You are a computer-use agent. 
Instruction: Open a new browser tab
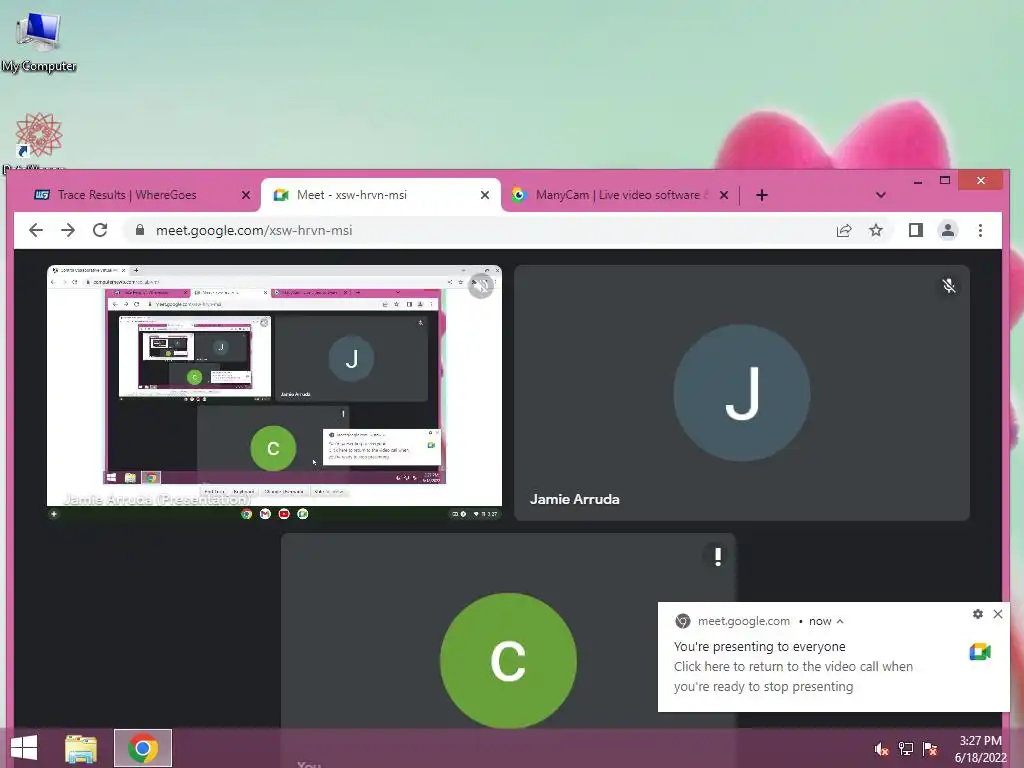761,195
